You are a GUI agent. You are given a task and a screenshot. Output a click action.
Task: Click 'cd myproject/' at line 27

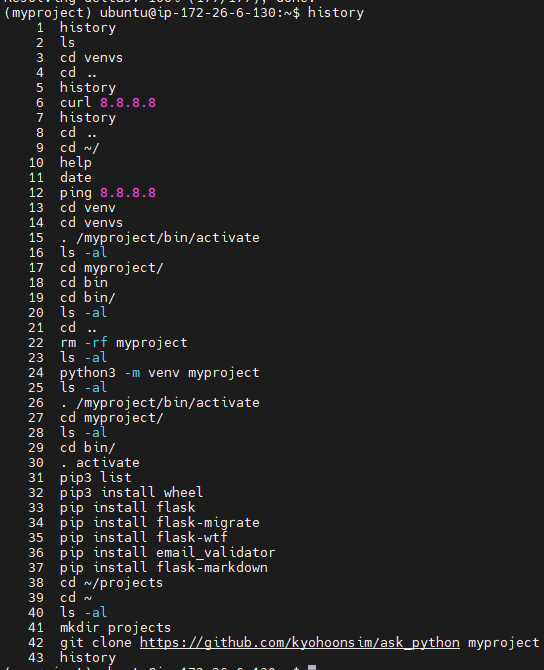tap(112, 418)
